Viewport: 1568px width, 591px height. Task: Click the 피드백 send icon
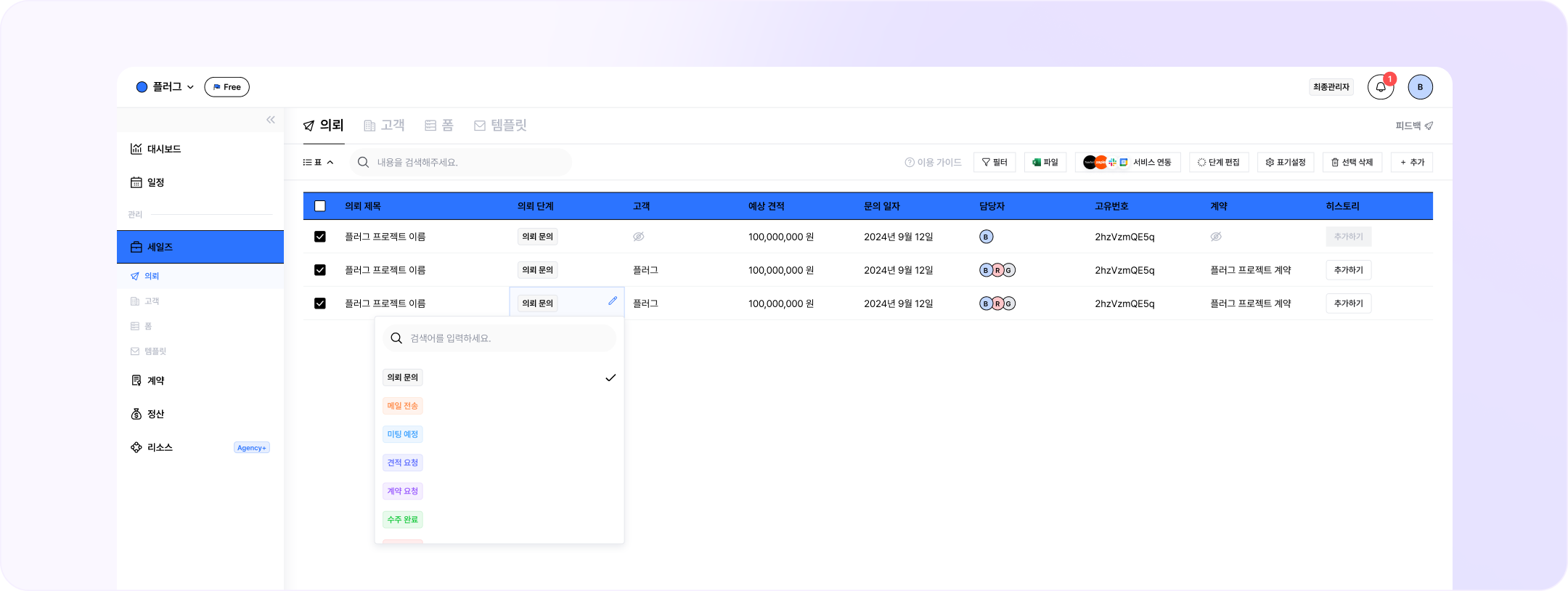click(x=1428, y=126)
